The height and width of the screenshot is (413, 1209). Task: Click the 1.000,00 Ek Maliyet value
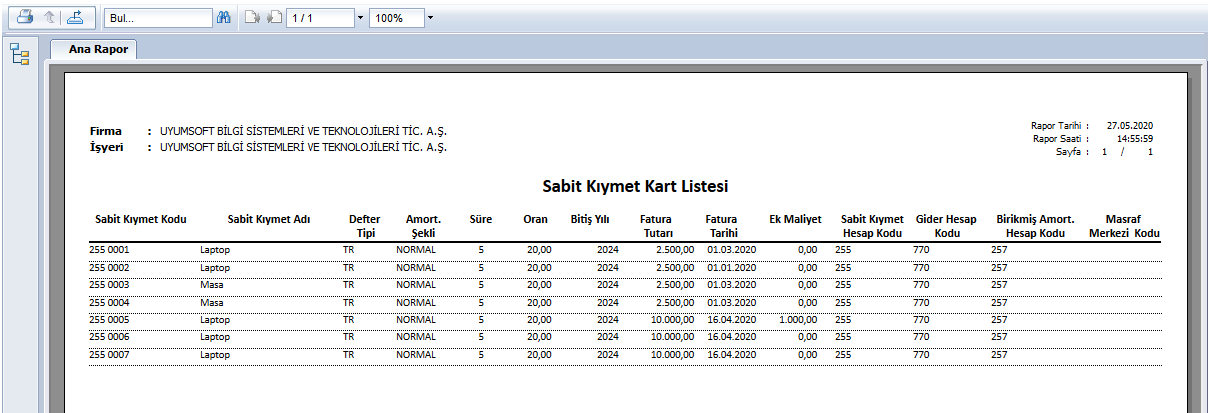799,319
